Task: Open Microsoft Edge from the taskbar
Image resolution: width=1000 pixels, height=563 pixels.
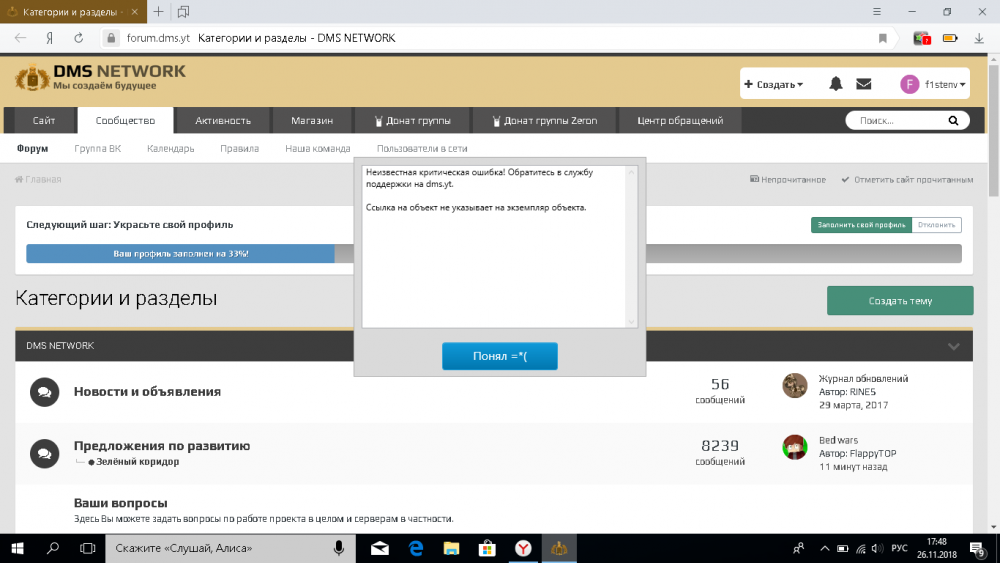Action: coord(417,548)
